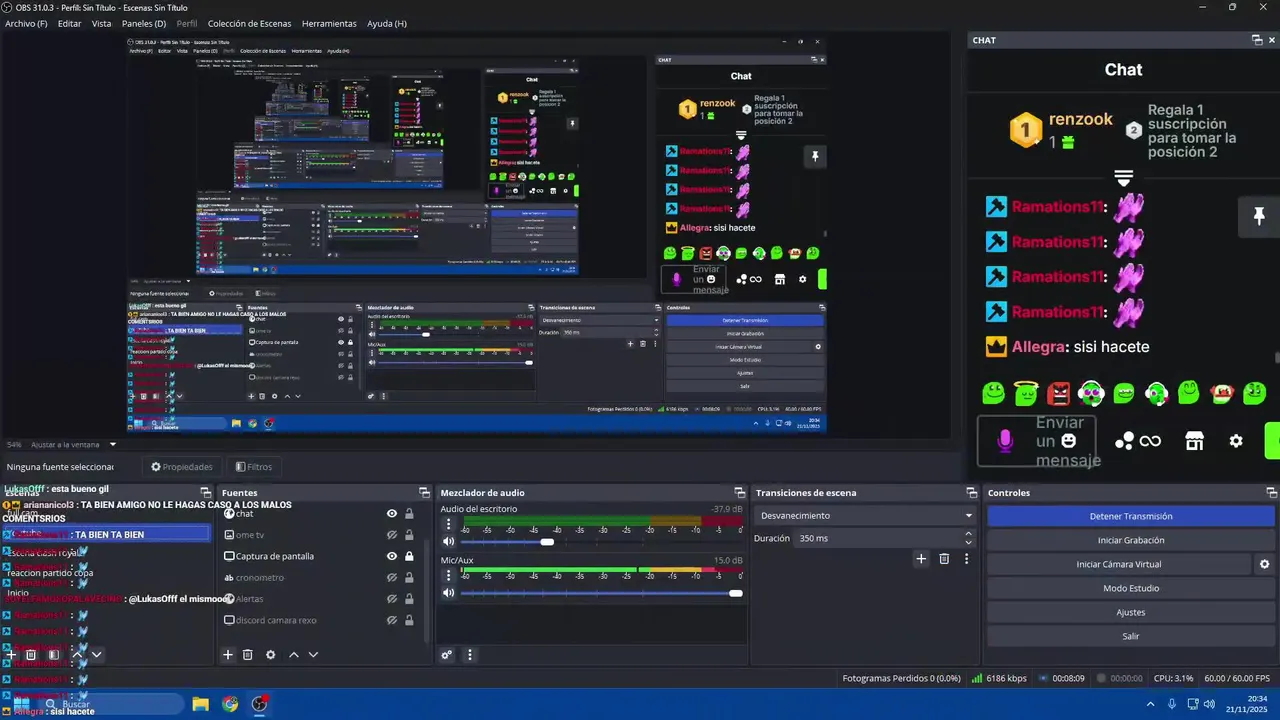Add a new scene transition
Viewport: 1280px width, 720px height.
[921, 559]
